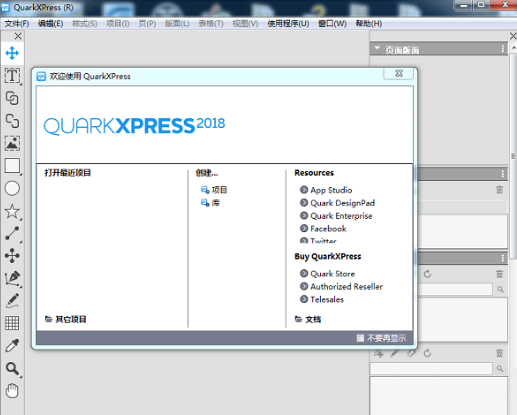Select the Zoom magnifier tool
Screen dimensions: 517x415
click(12, 368)
